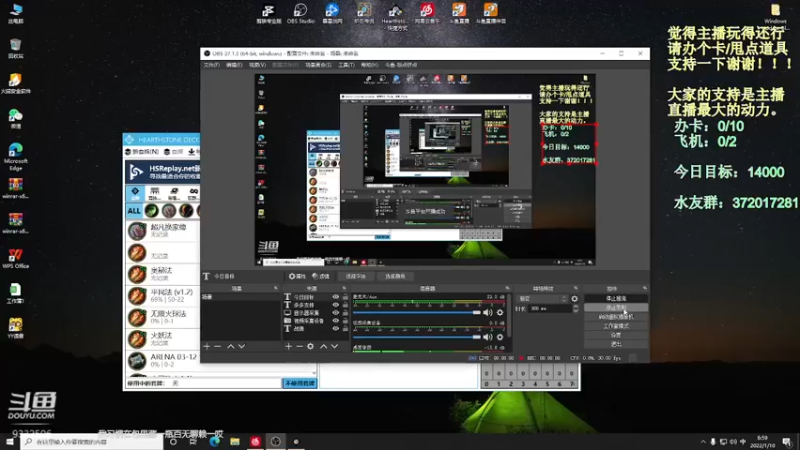Image resolution: width=800 pixels, height=450 pixels.
Task: Hide the 视频采集设备 source
Action: (x=336, y=320)
